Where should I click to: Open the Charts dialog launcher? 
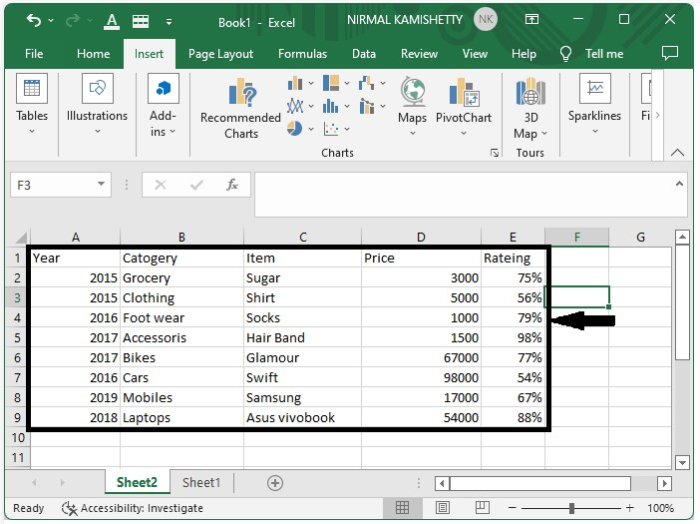point(494,153)
